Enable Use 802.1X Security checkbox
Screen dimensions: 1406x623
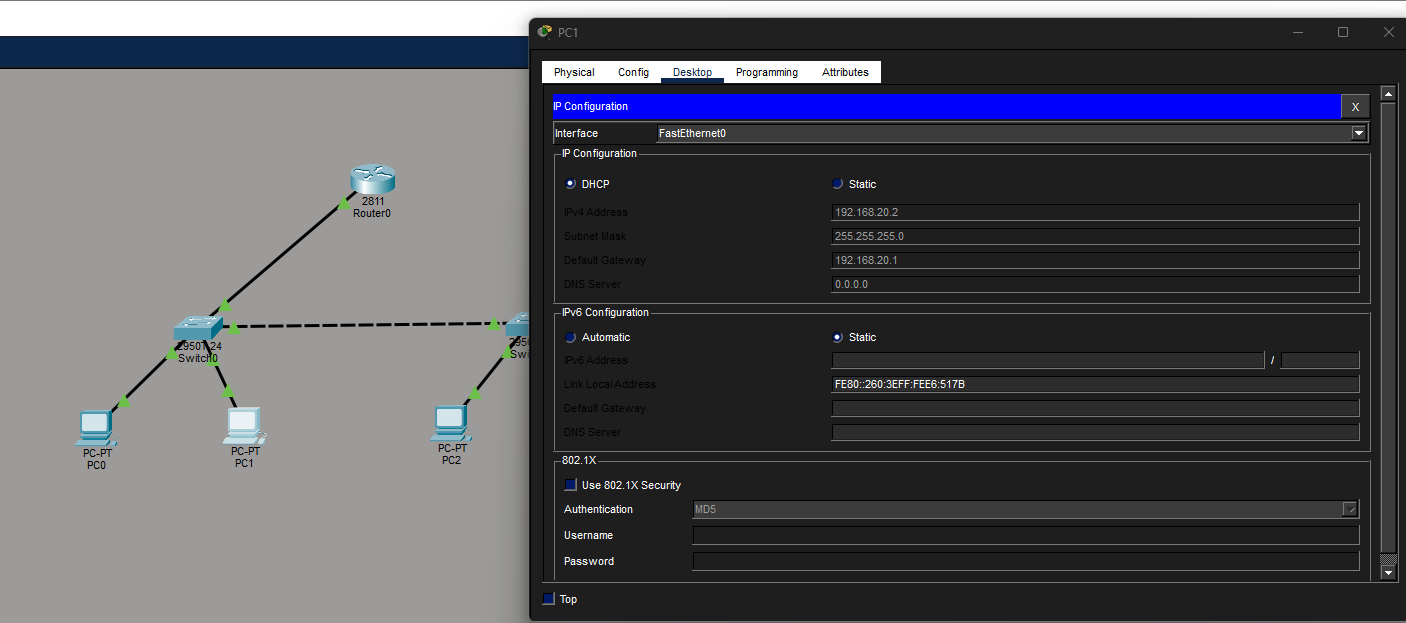[571, 485]
